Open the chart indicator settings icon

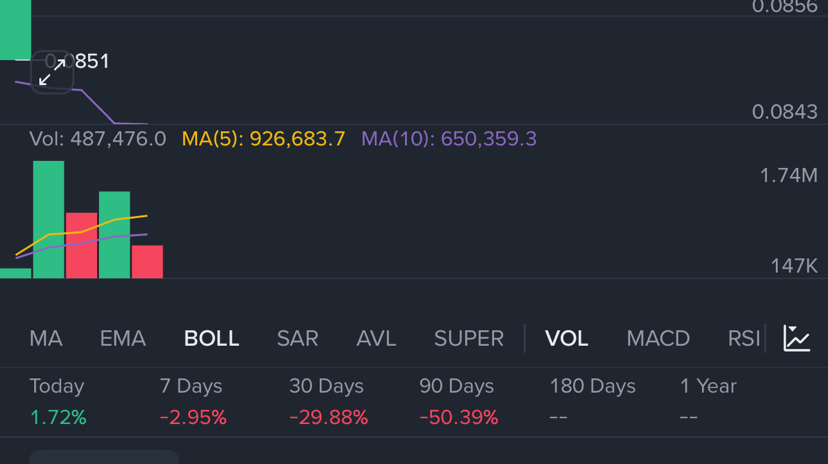click(x=797, y=338)
